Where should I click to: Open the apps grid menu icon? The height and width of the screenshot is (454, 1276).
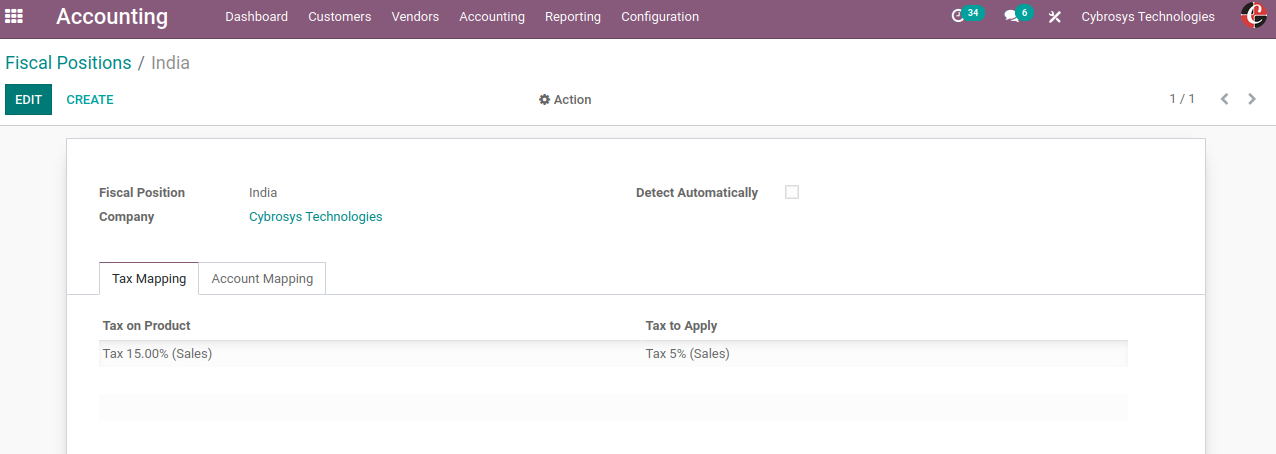pos(14,16)
